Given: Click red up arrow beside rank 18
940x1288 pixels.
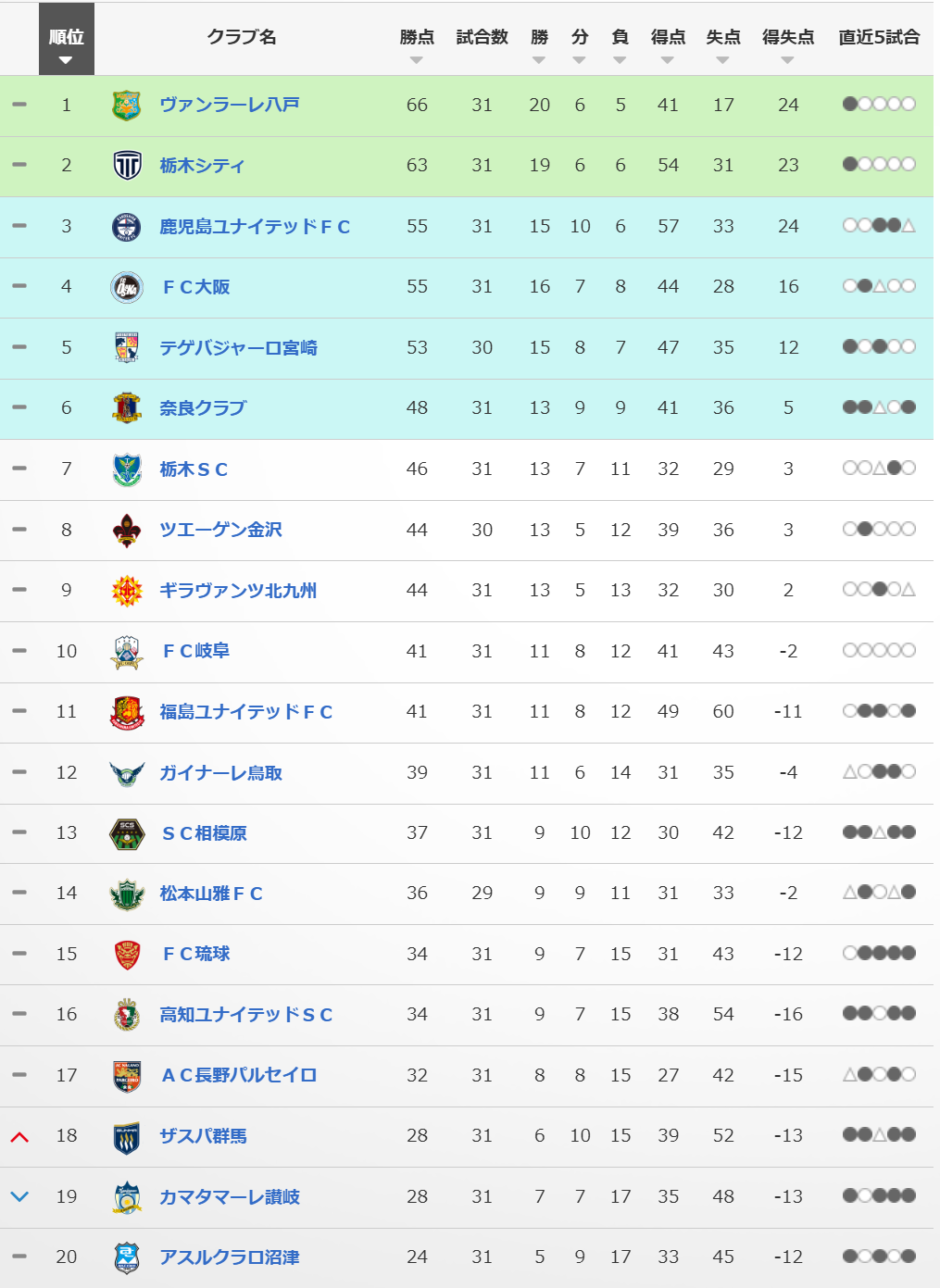Looking at the screenshot, I should point(19,1137).
